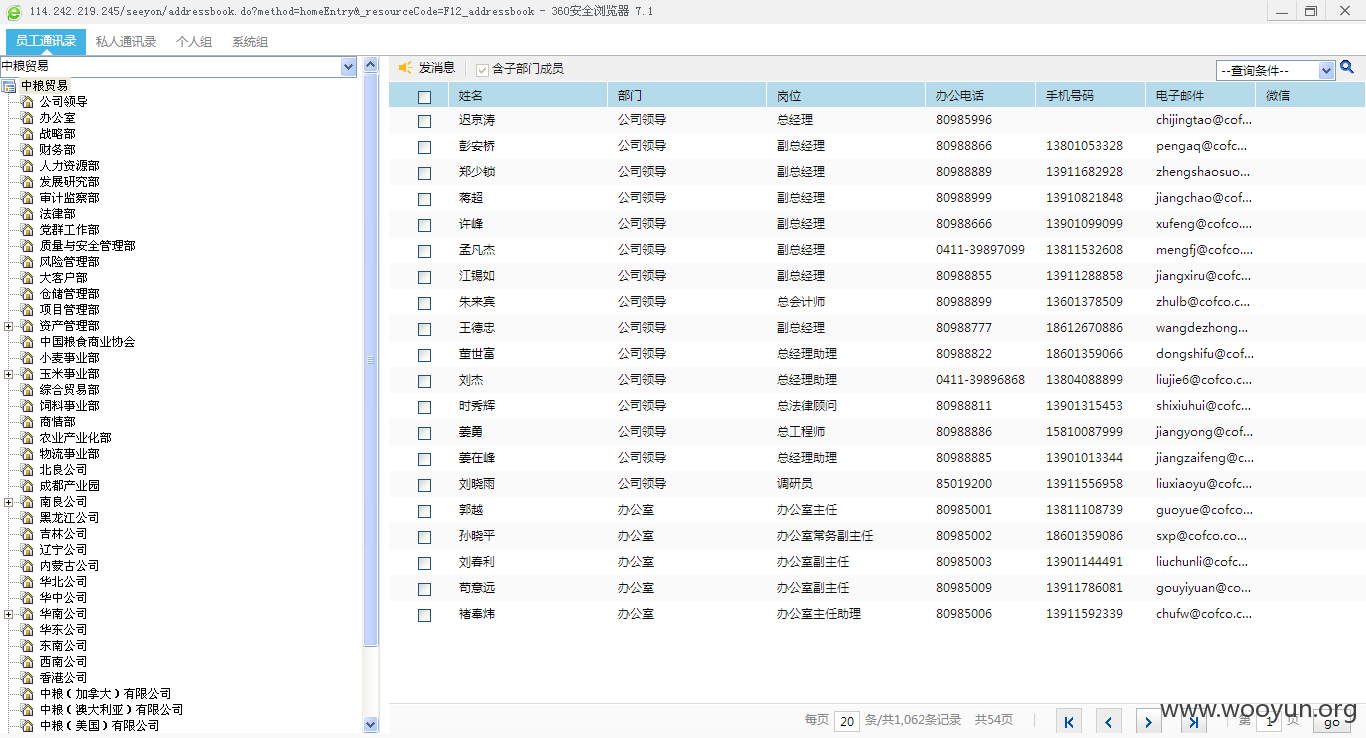Viewport: 1366px width, 738px height.
Task: Select 中粮（加拿大）有限公司 in the tree
Action: [105, 694]
